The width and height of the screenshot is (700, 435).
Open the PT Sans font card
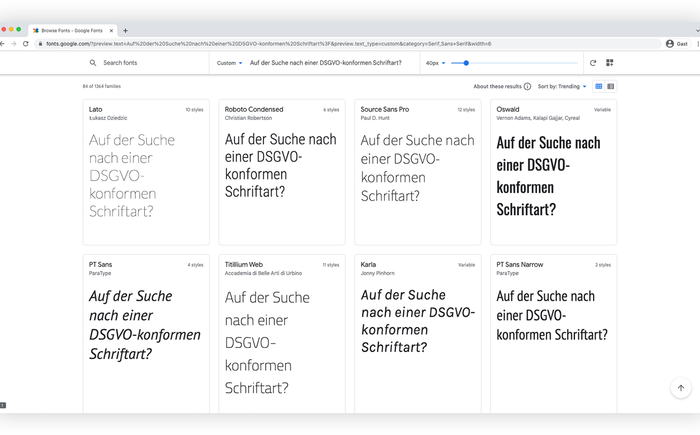[x=146, y=334]
